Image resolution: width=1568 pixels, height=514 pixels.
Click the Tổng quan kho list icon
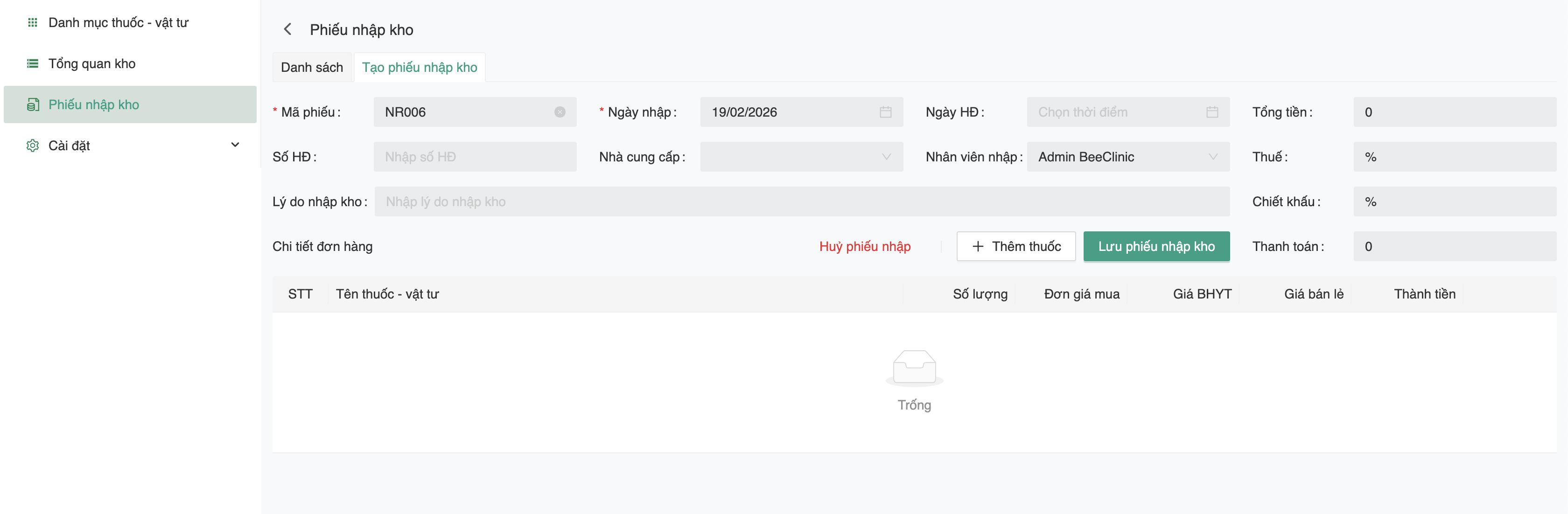click(33, 64)
